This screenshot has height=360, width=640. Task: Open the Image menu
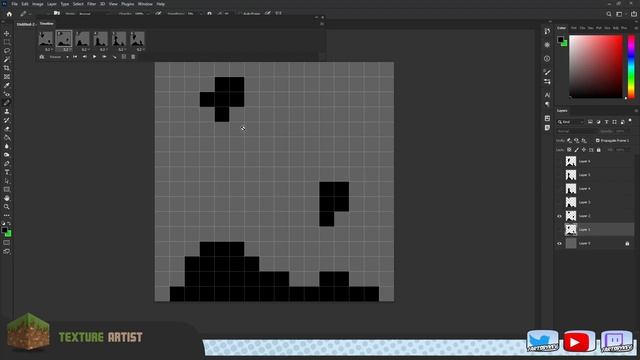pos(38,4)
